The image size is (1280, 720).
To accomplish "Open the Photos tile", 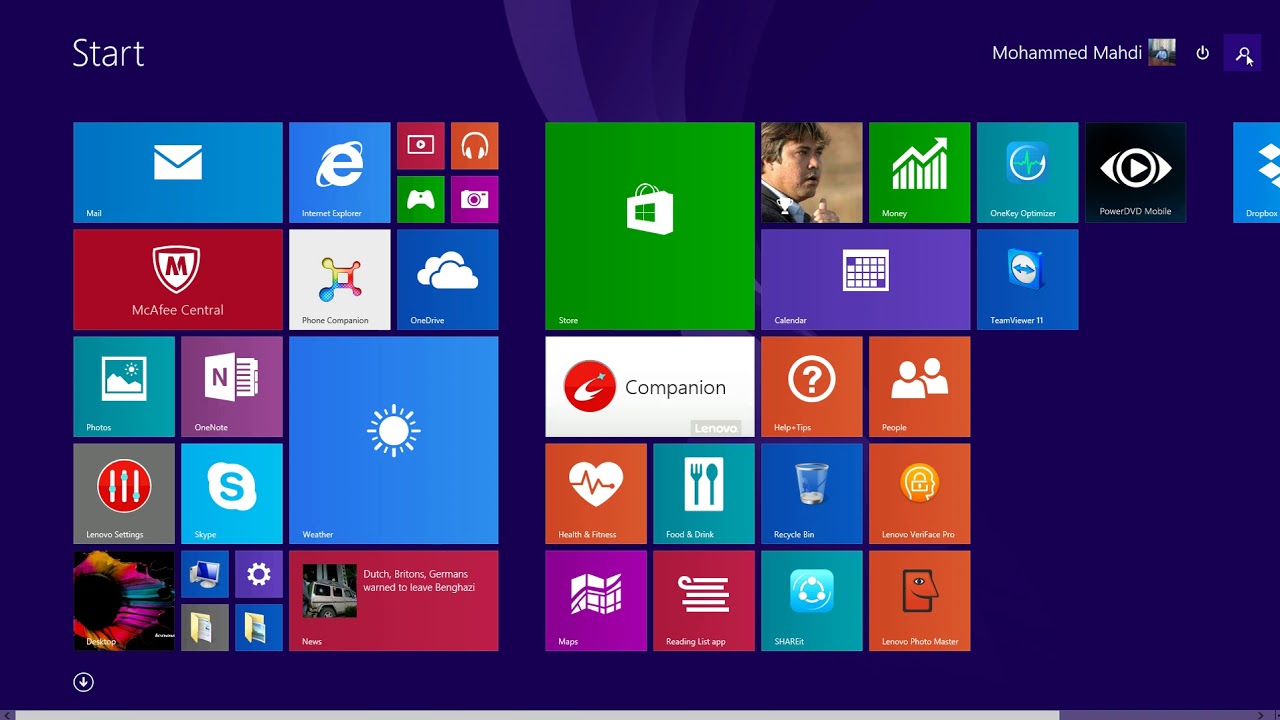I will [x=124, y=386].
